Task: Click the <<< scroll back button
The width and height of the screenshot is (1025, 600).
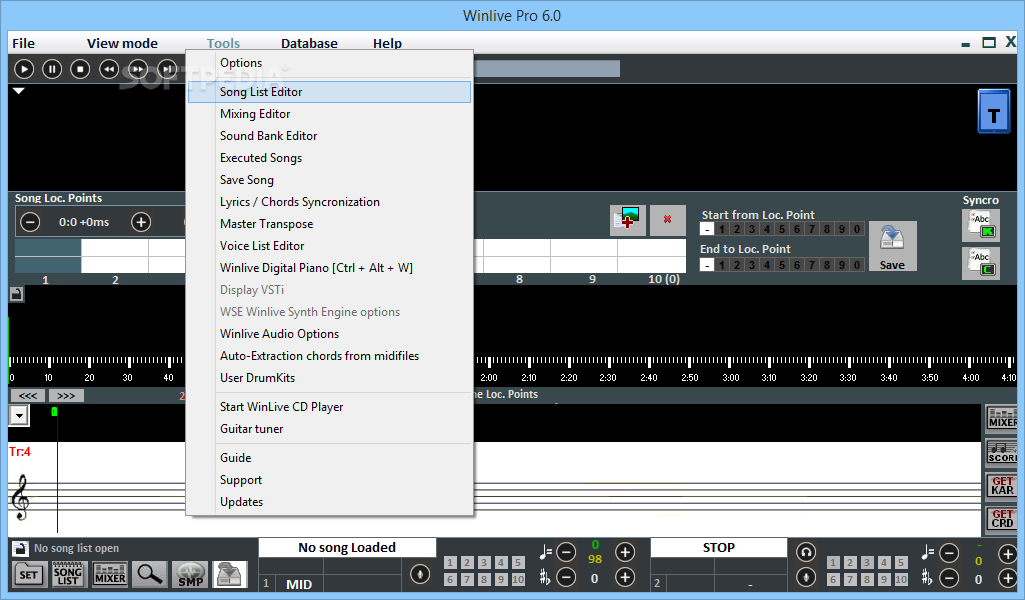Action: (x=27, y=396)
